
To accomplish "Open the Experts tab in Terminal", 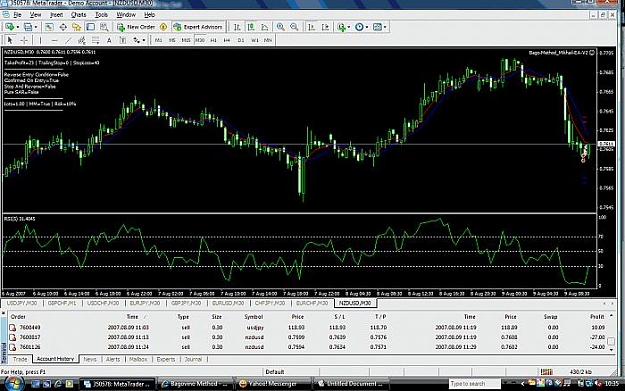I will pyautogui.click(x=166, y=359).
